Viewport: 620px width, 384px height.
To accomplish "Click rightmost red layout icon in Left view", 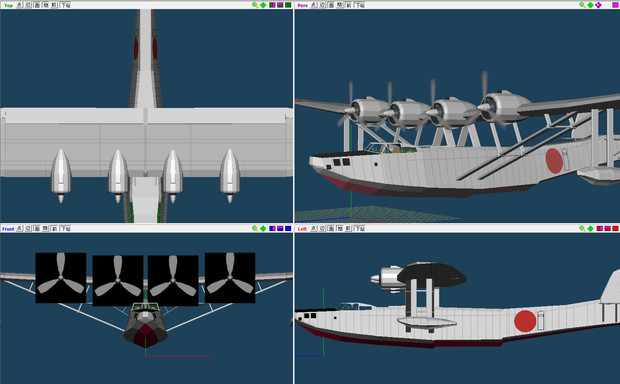I will pyautogui.click(x=615, y=229).
